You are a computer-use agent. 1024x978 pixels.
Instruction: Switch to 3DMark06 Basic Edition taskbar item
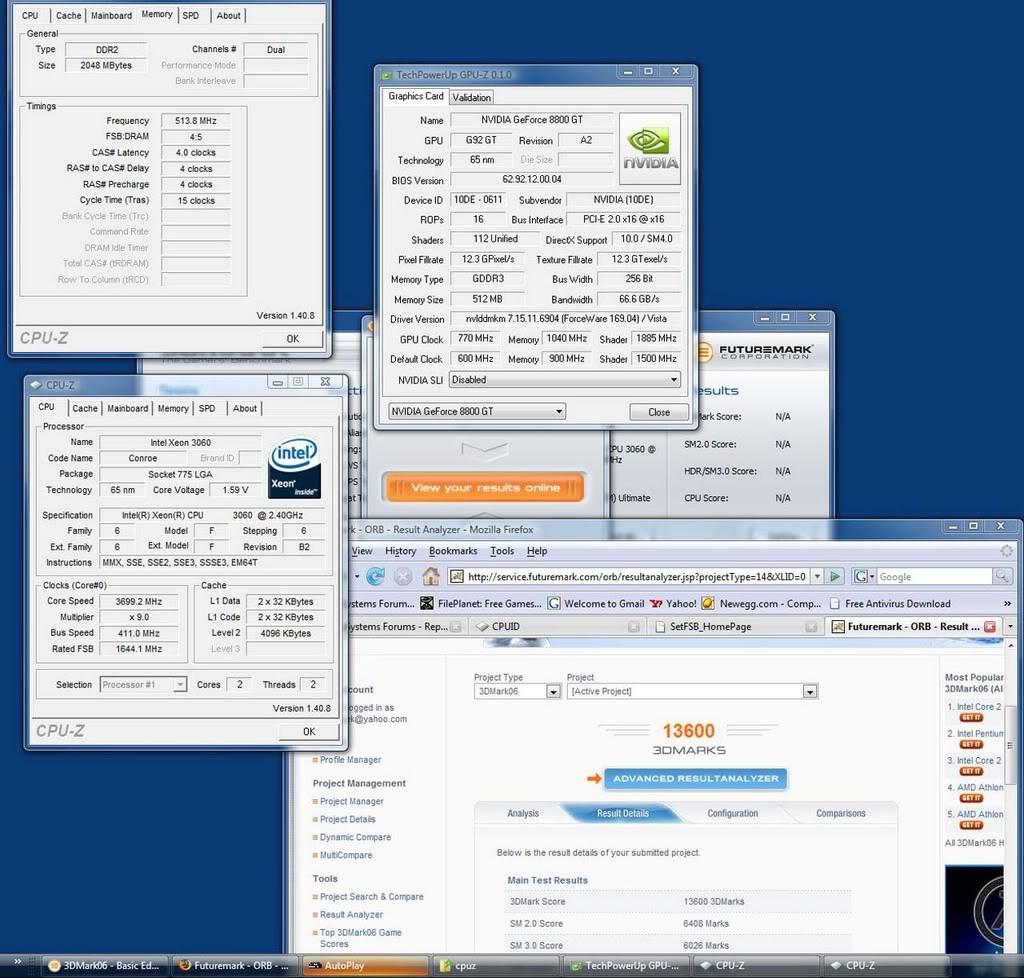(x=104, y=966)
